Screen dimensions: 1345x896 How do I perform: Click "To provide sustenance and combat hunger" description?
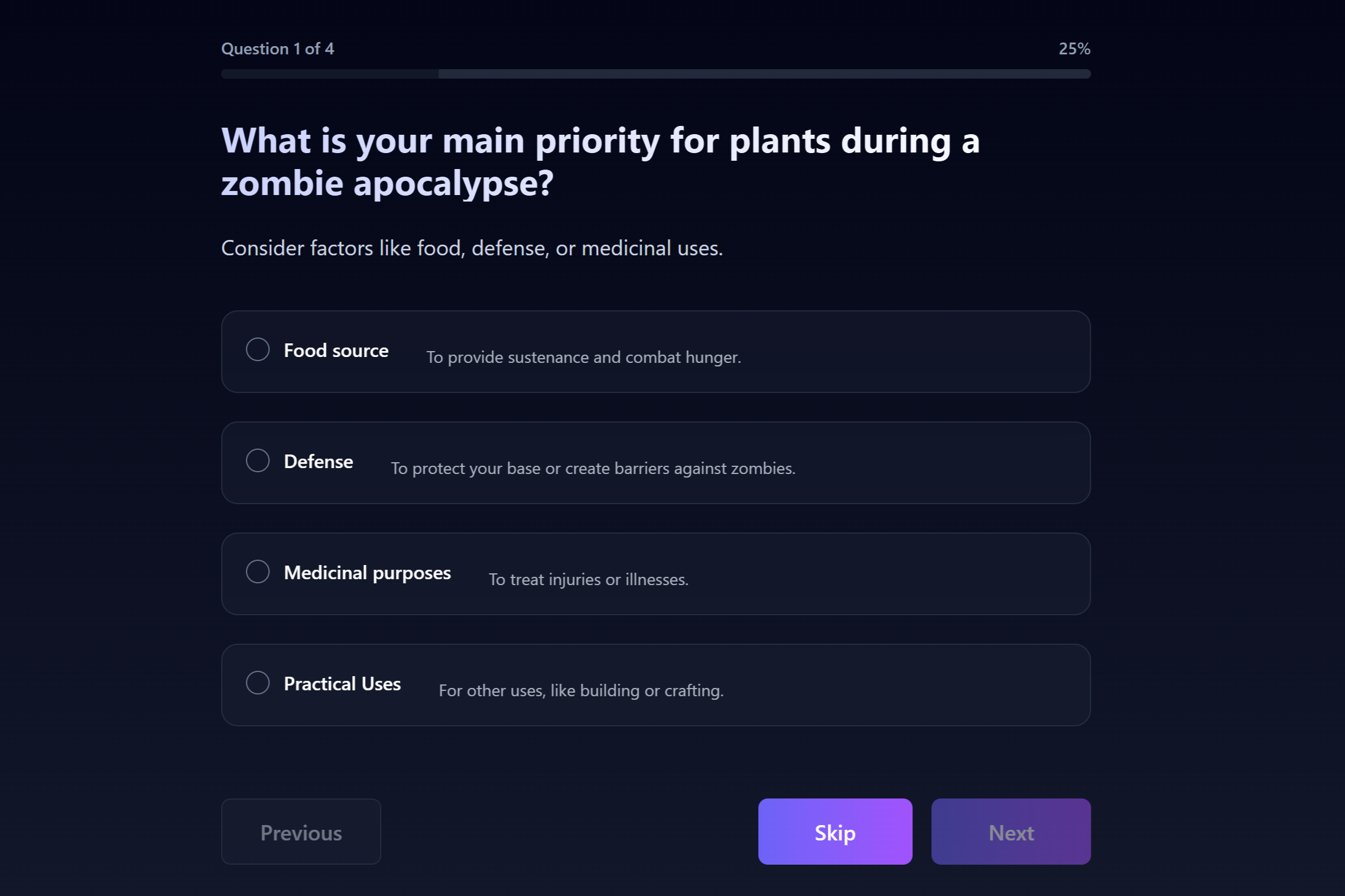(x=583, y=358)
